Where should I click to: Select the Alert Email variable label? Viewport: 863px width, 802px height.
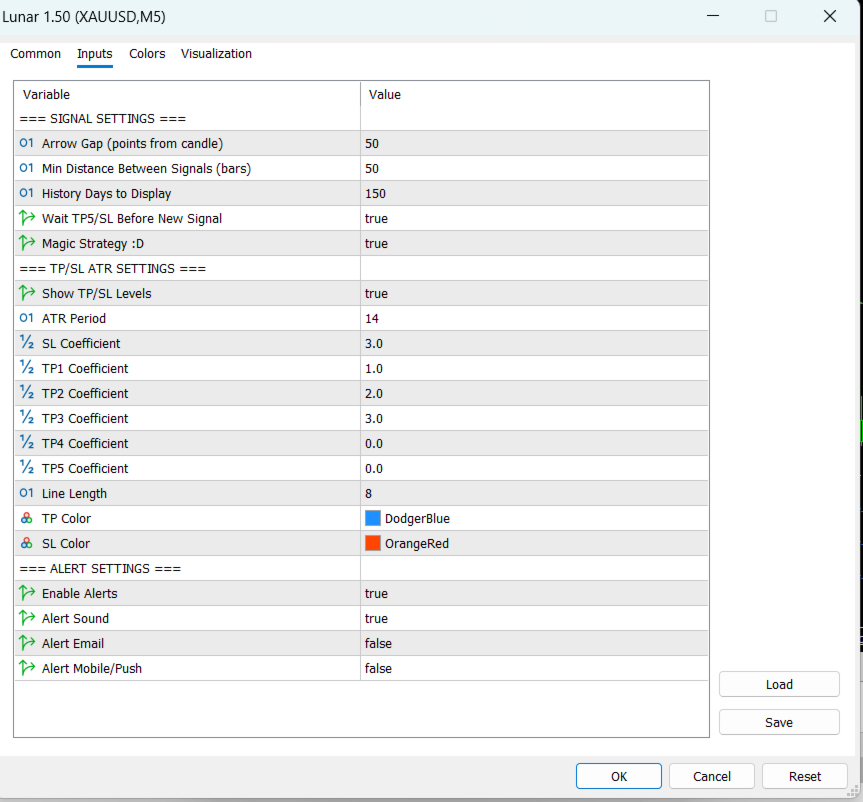click(x=73, y=643)
